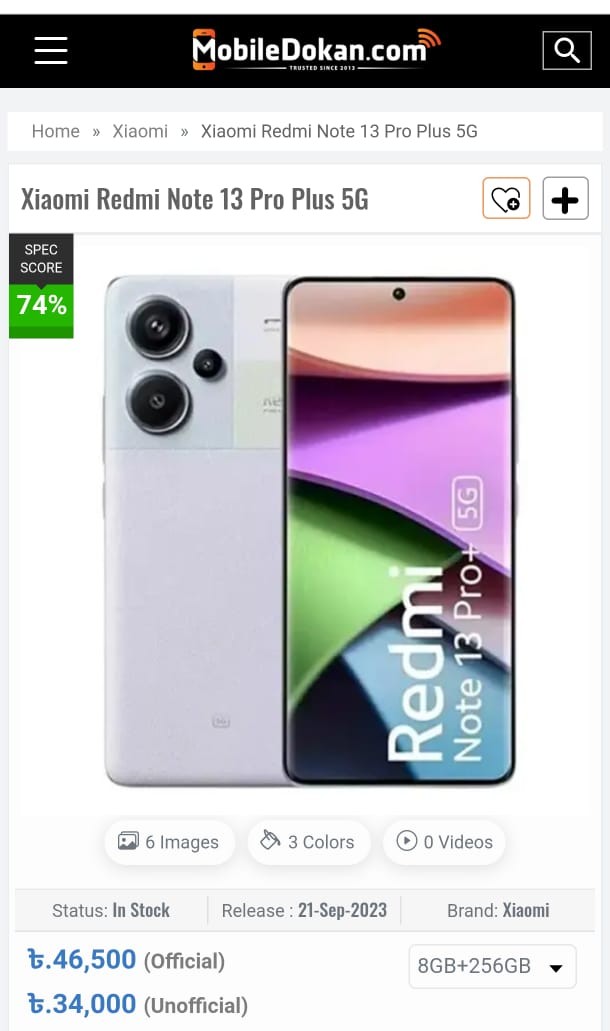Open the 0 Videos section
The width and height of the screenshot is (610, 1031).
(444, 842)
